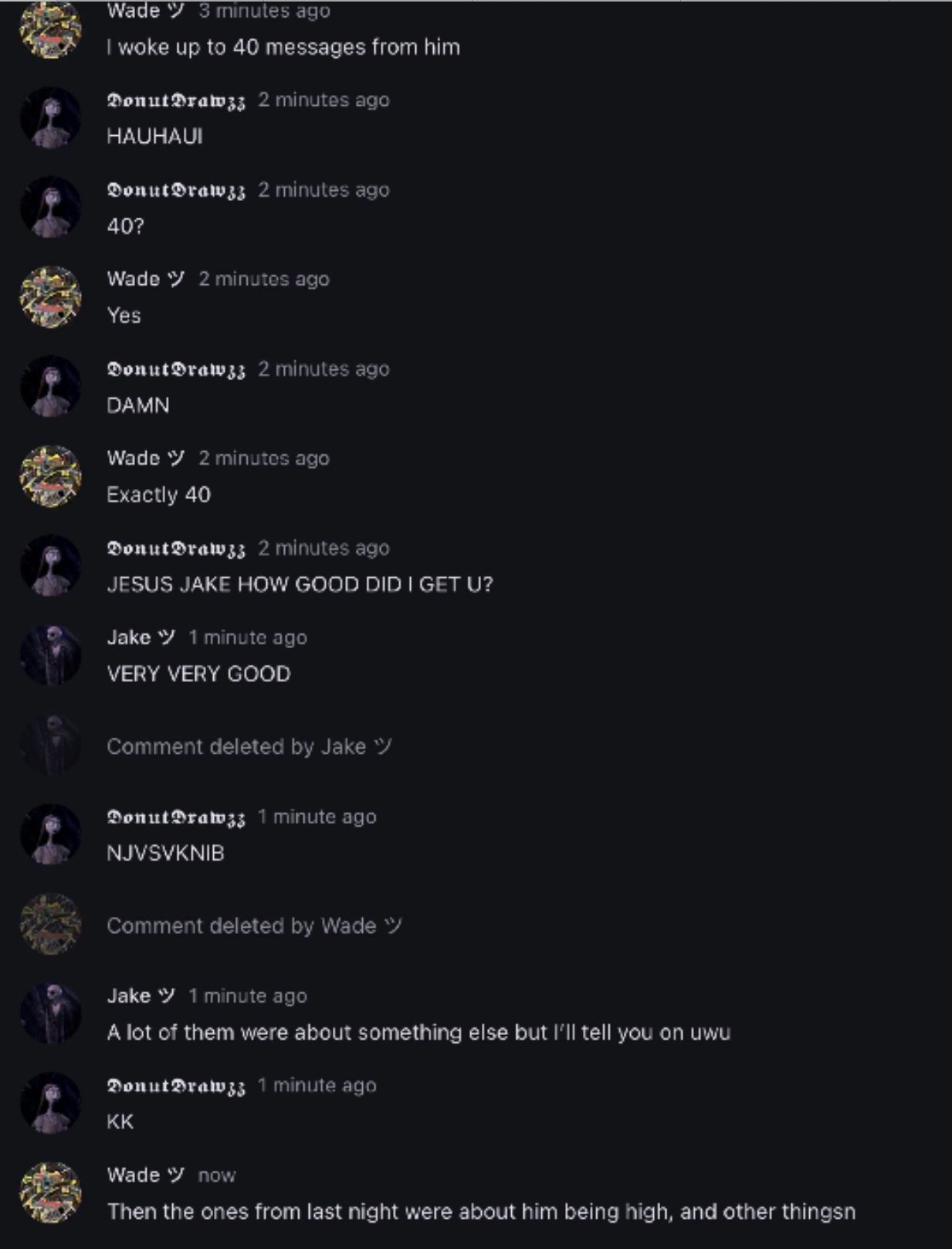Image resolution: width=952 pixels, height=1249 pixels.
Task: Click DonutDrawzz avatar beside DAMN comment
Action: tap(50, 386)
